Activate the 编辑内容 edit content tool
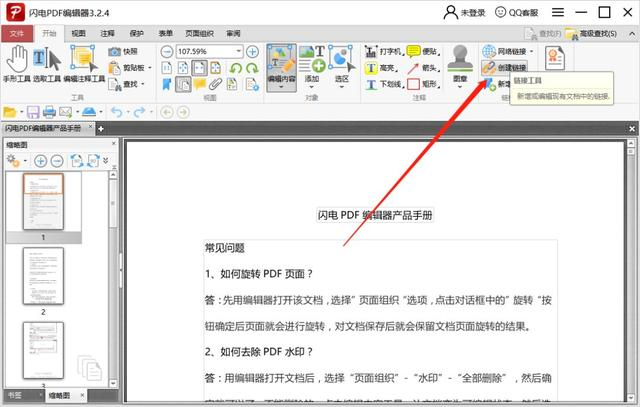The height and width of the screenshot is (407, 640). (281, 67)
